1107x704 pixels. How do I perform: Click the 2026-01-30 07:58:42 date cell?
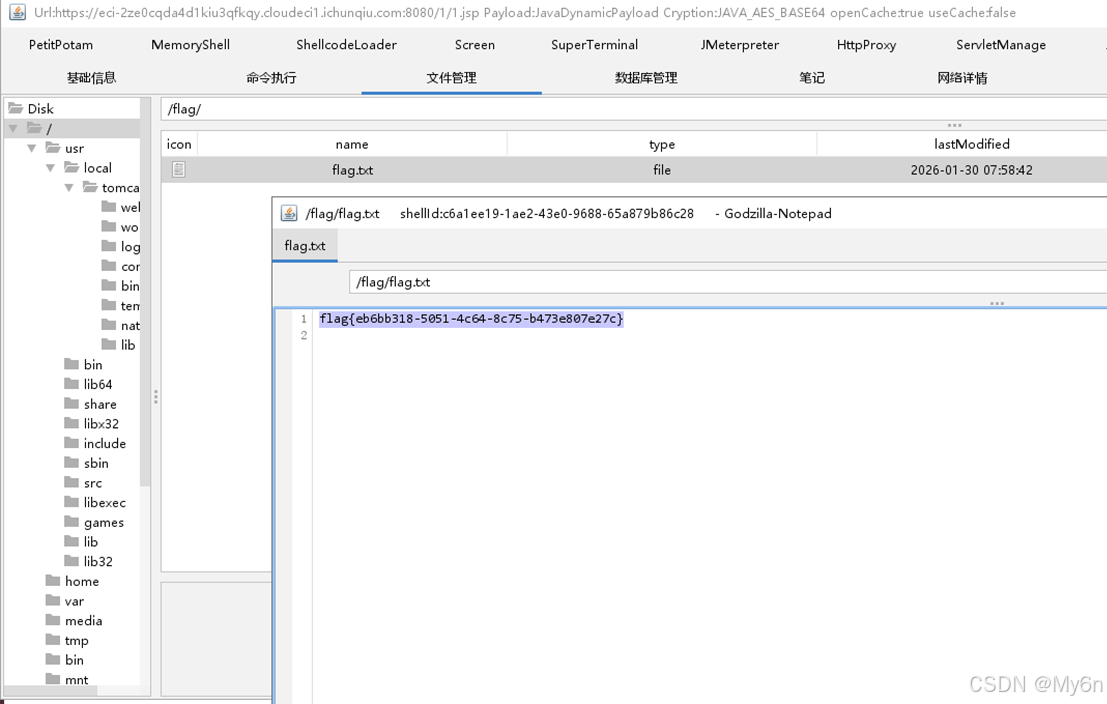click(x=971, y=170)
